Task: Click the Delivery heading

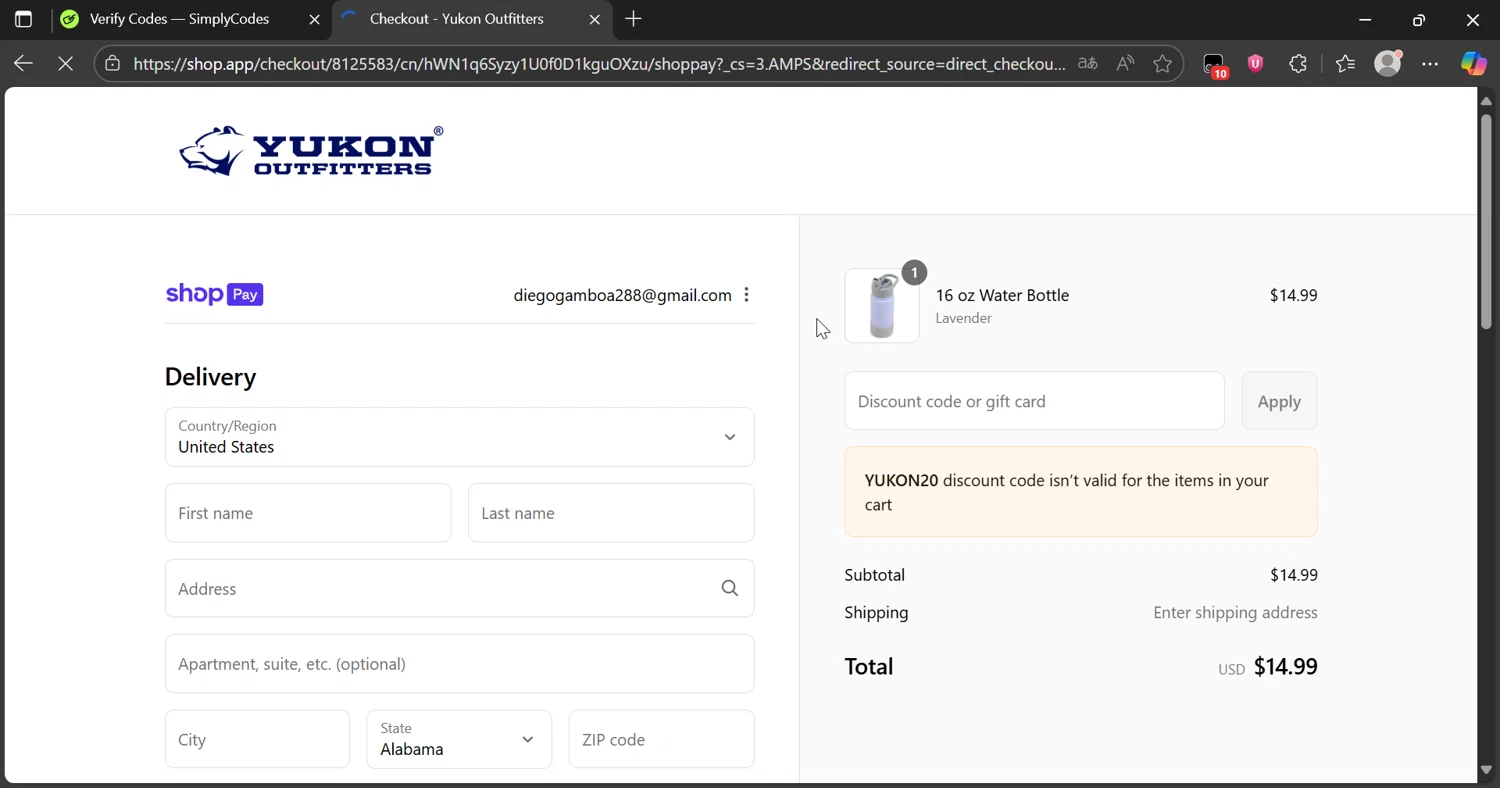Action: coord(210,377)
